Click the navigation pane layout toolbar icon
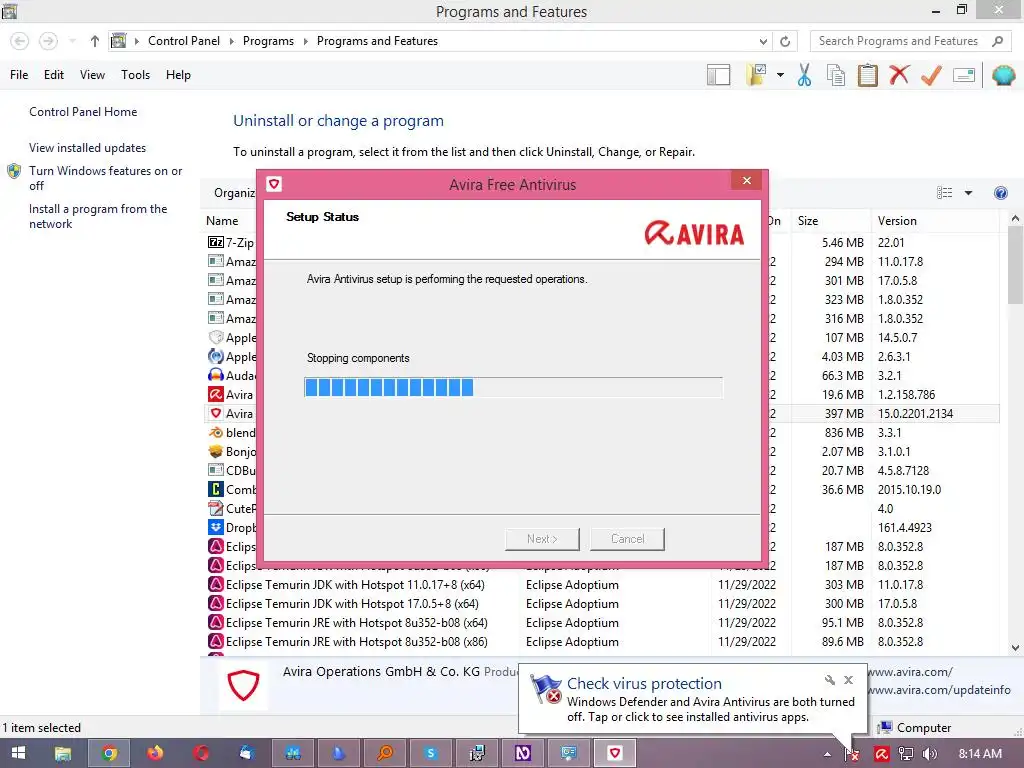Screen dimensions: 1024x768 pos(718,75)
